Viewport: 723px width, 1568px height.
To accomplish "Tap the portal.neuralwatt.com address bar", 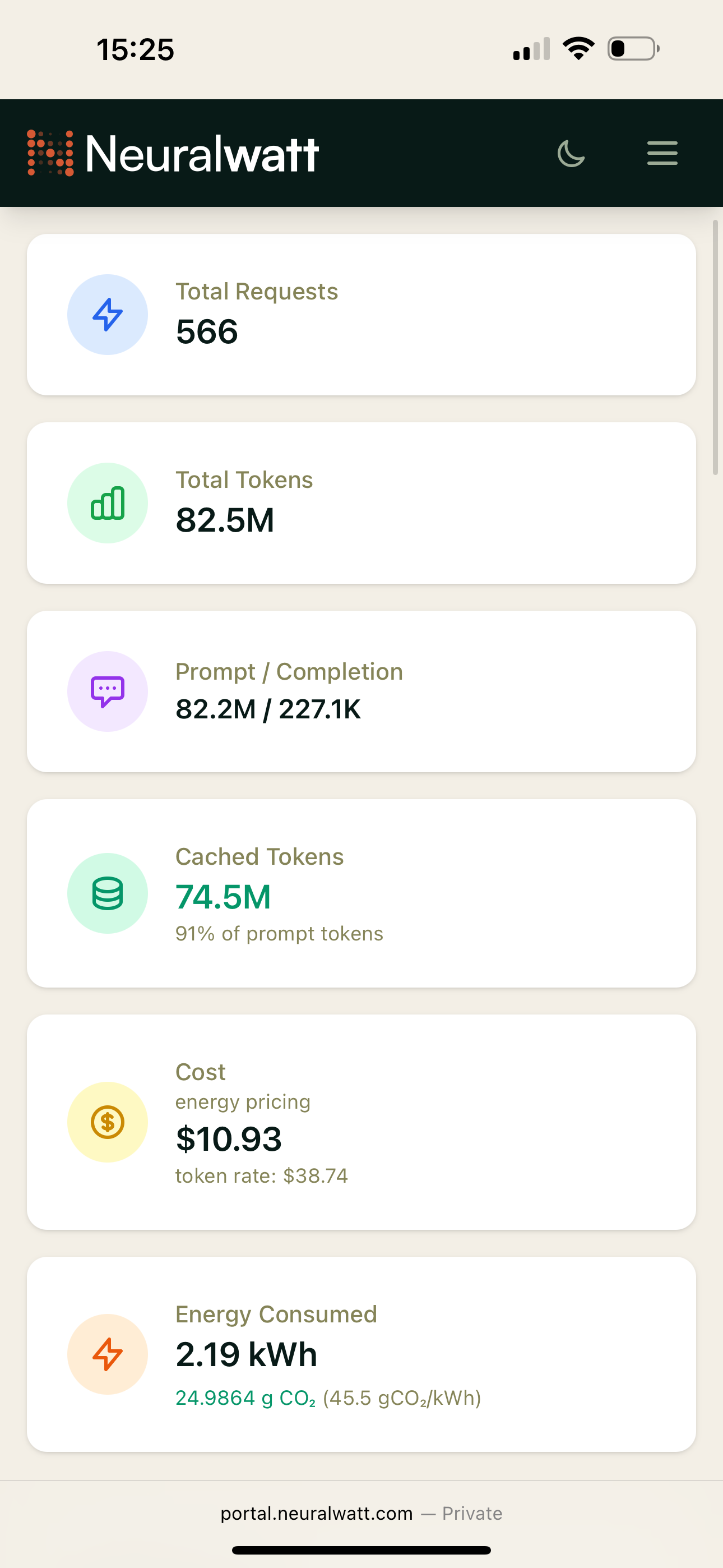I will point(361,1513).
